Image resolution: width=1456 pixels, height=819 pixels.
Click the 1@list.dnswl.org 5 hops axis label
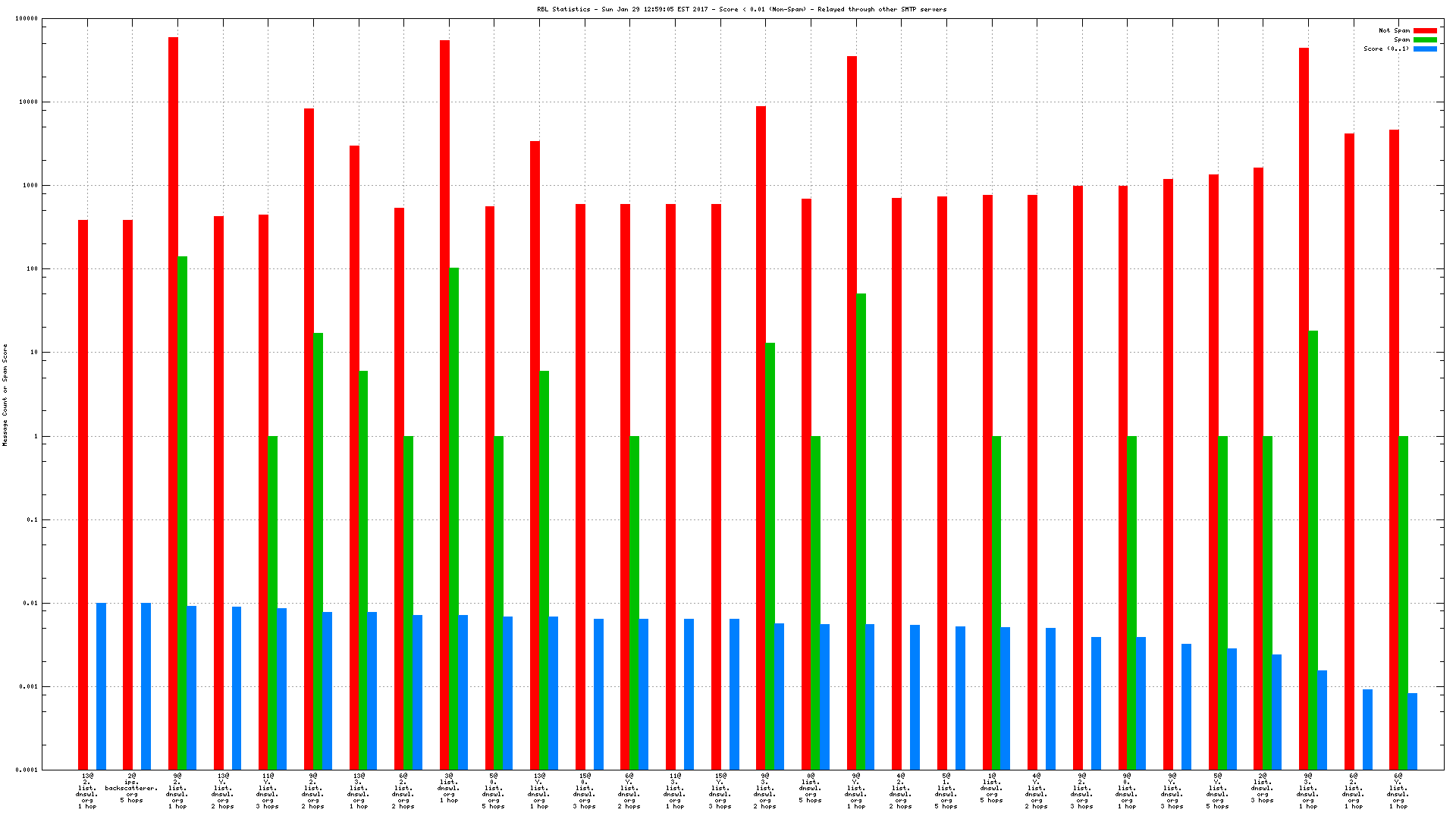991,788
